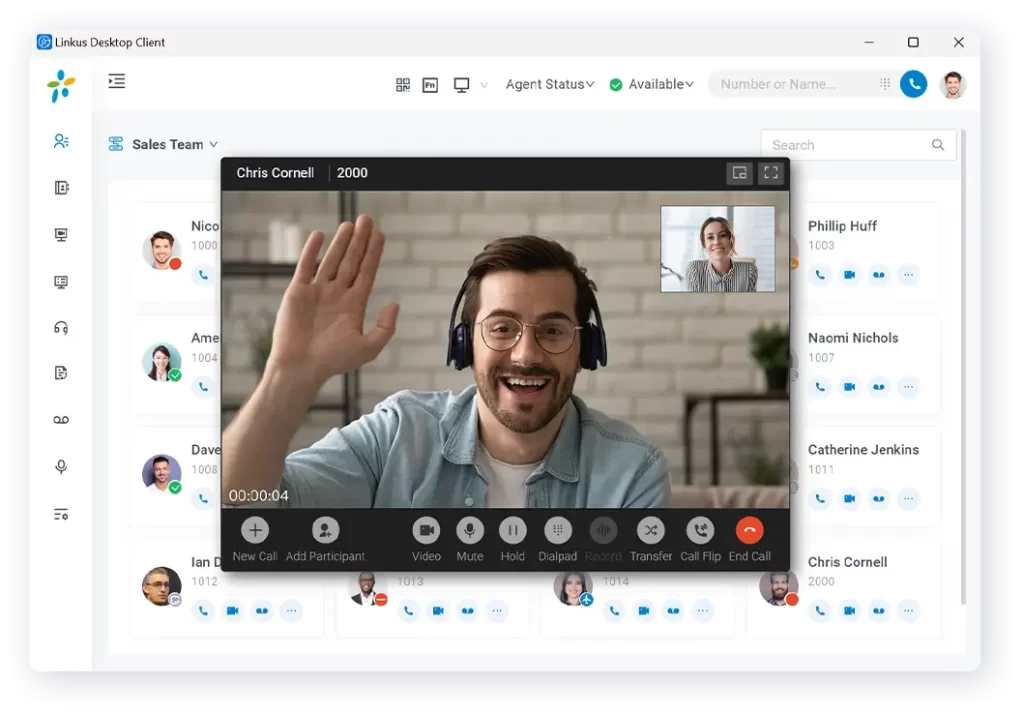Open the Dialpad in the call window
This screenshot has height=715, width=1024.
click(558, 531)
